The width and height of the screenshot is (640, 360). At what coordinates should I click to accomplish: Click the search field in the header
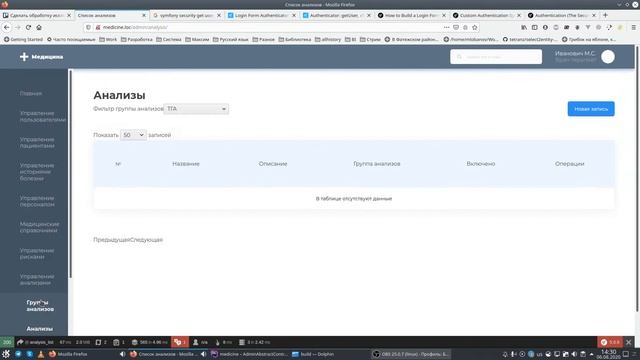click(x=496, y=57)
